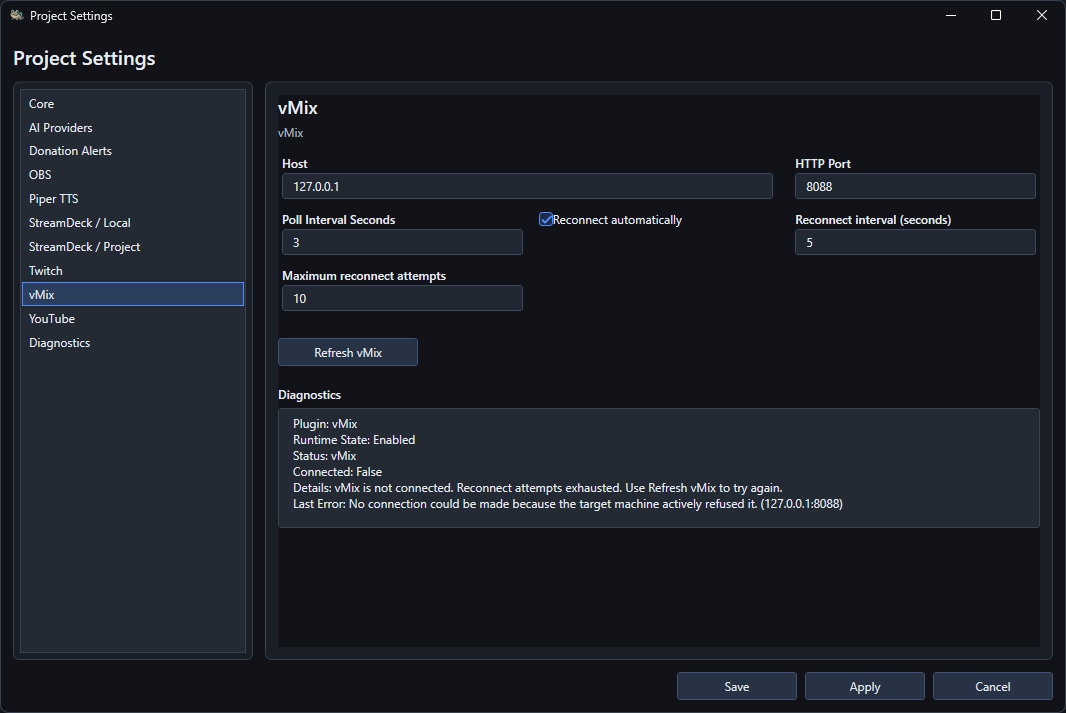This screenshot has width=1066, height=713.
Task: Maximize the Project Settings window
Action: [x=996, y=15]
